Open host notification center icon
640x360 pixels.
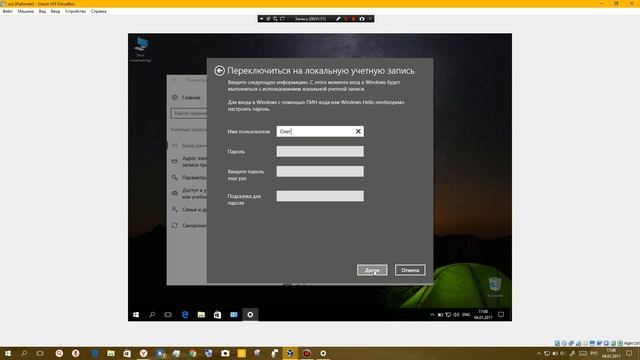pyautogui.click(x=629, y=353)
